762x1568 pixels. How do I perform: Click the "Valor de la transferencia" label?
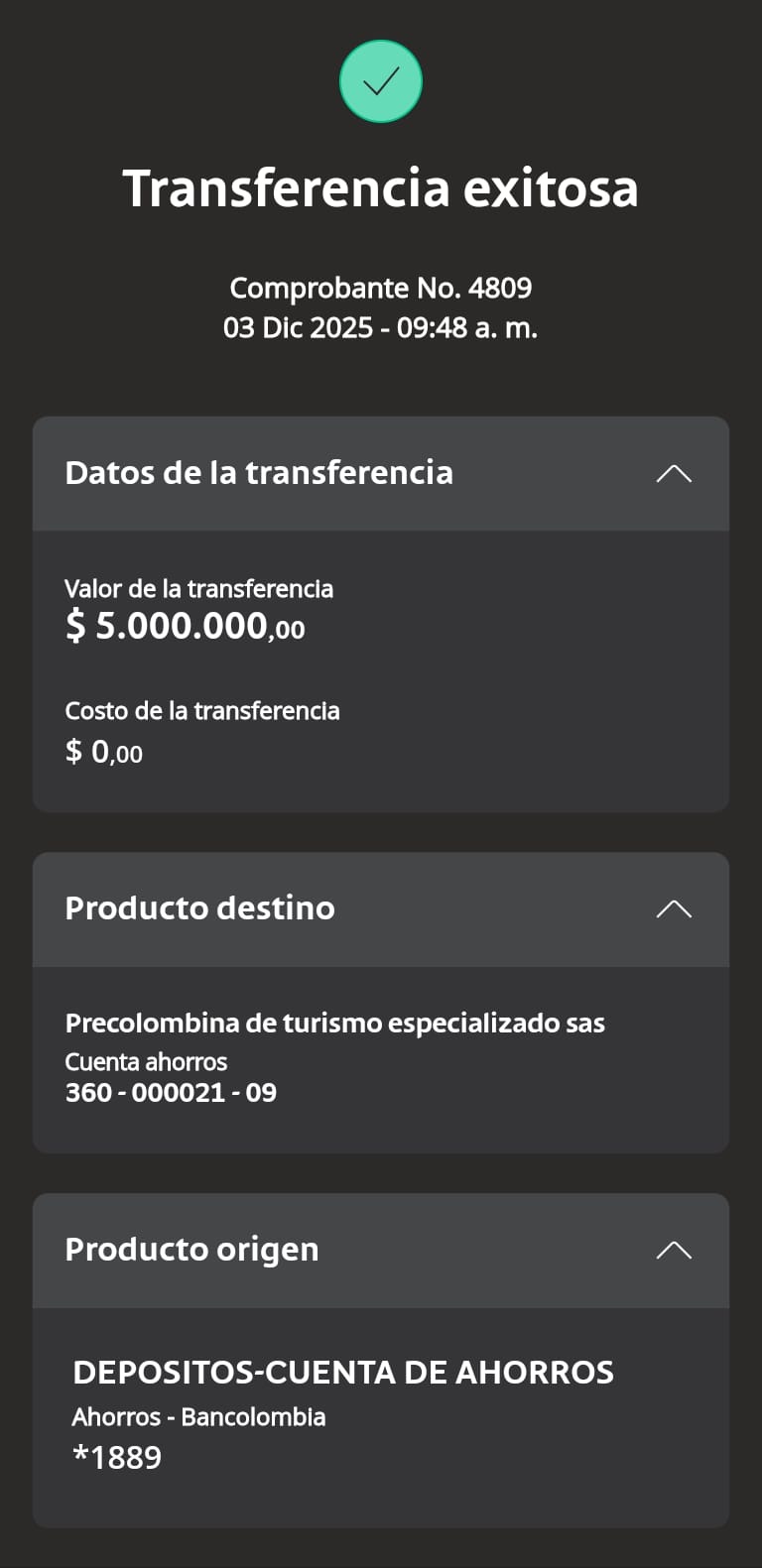click(198, 588)
